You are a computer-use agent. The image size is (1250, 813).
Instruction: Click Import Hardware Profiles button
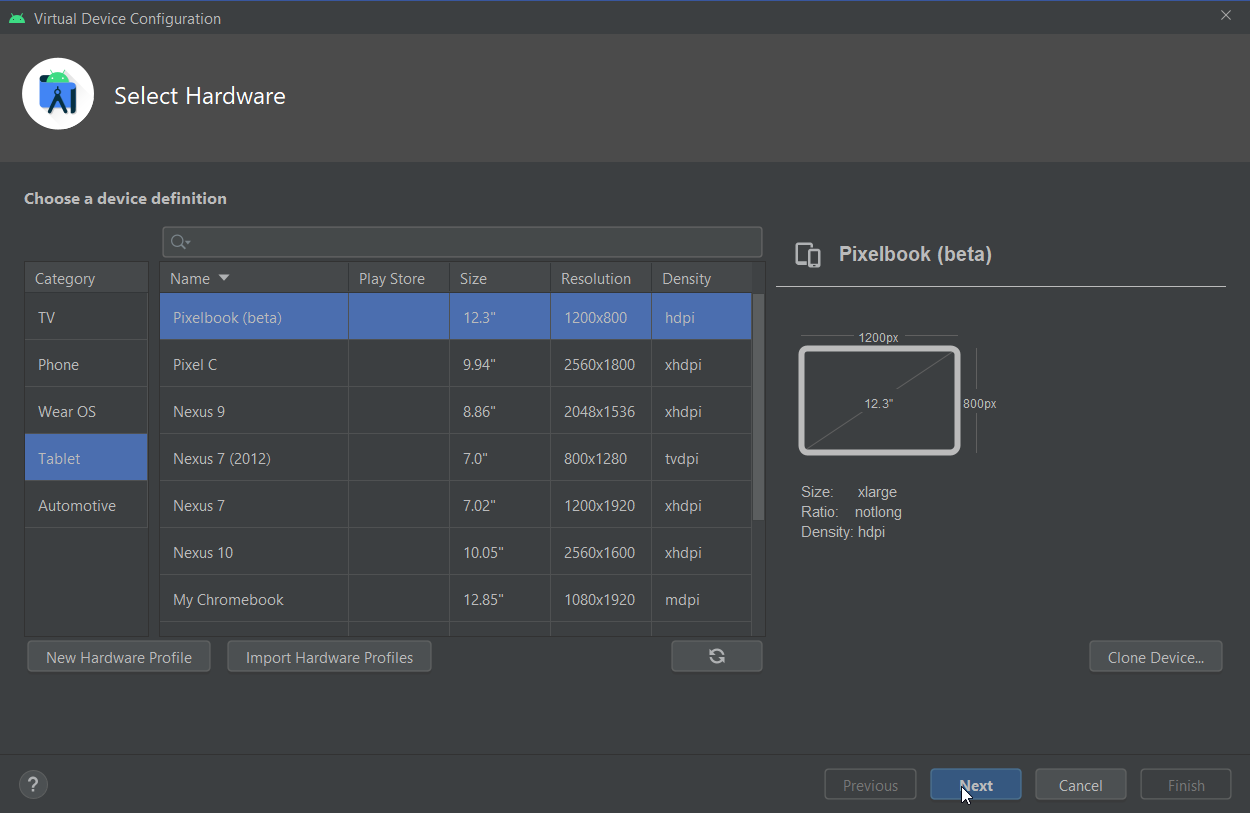329,657
